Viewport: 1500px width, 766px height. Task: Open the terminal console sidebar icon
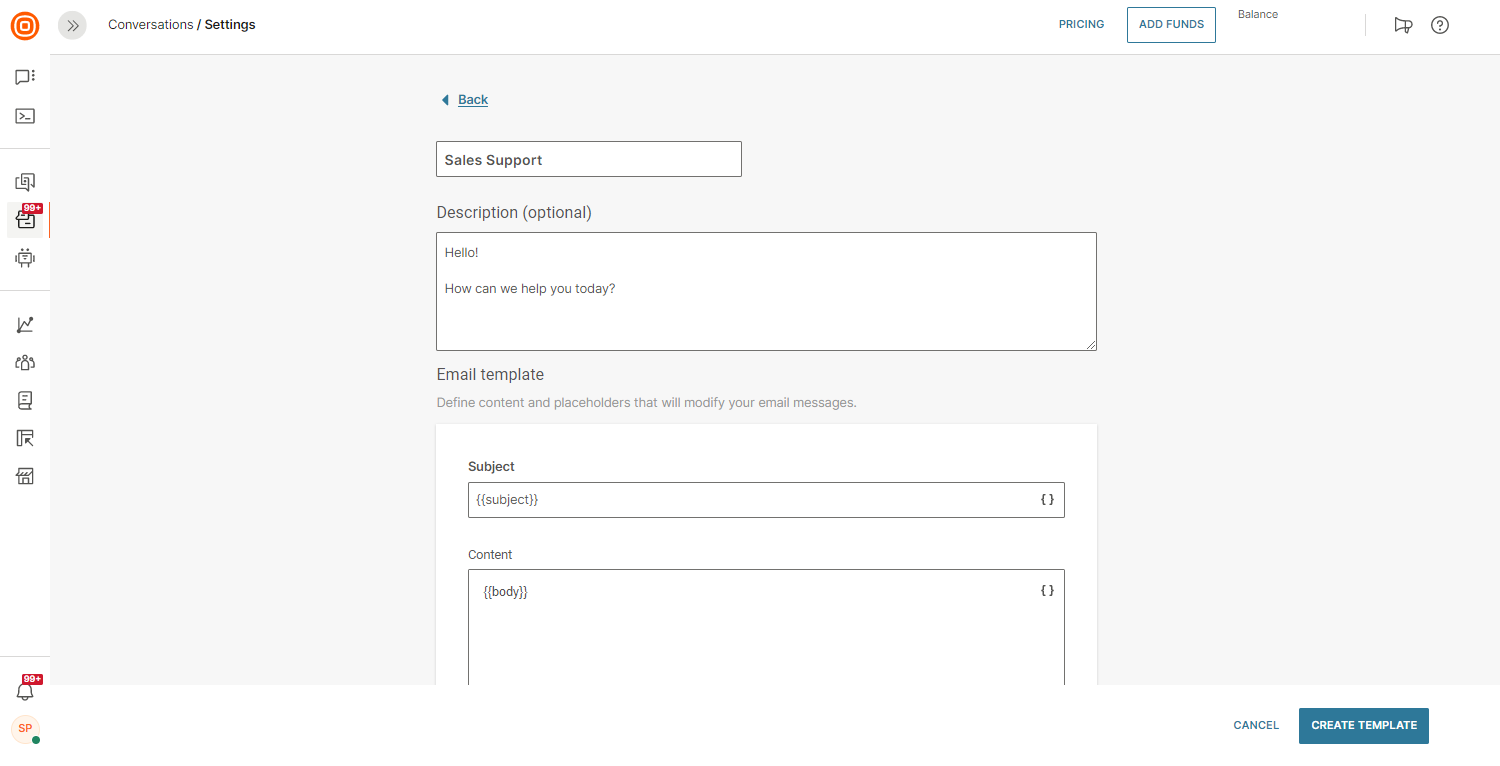(25, 116)
